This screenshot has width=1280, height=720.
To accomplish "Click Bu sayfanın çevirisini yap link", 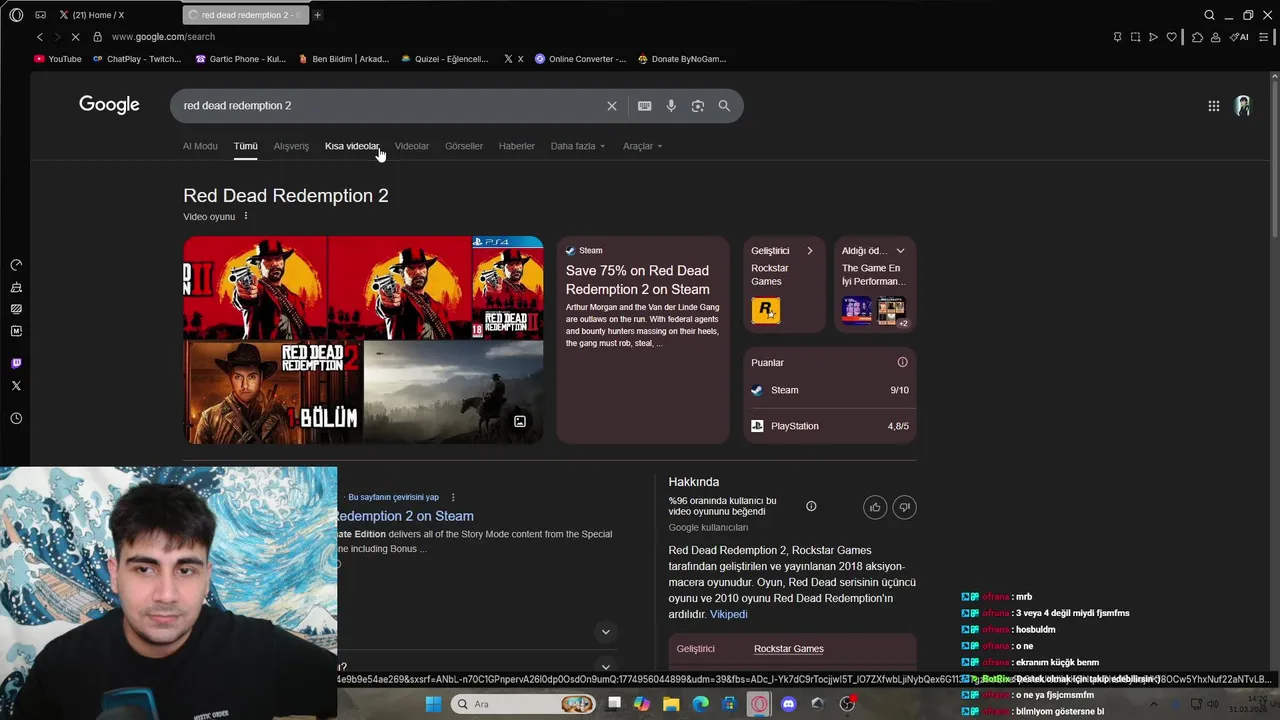I will pyautogui.click(x=393, y=497).
